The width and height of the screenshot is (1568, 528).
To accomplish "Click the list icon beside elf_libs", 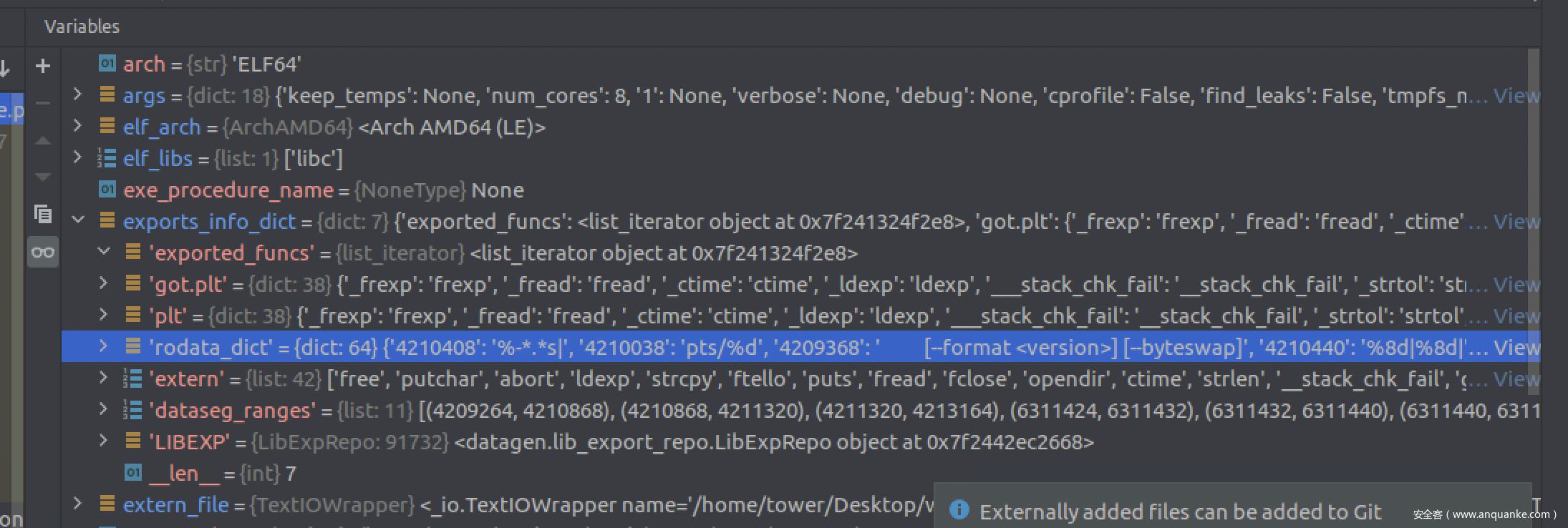I will click(x=107, y=158).
